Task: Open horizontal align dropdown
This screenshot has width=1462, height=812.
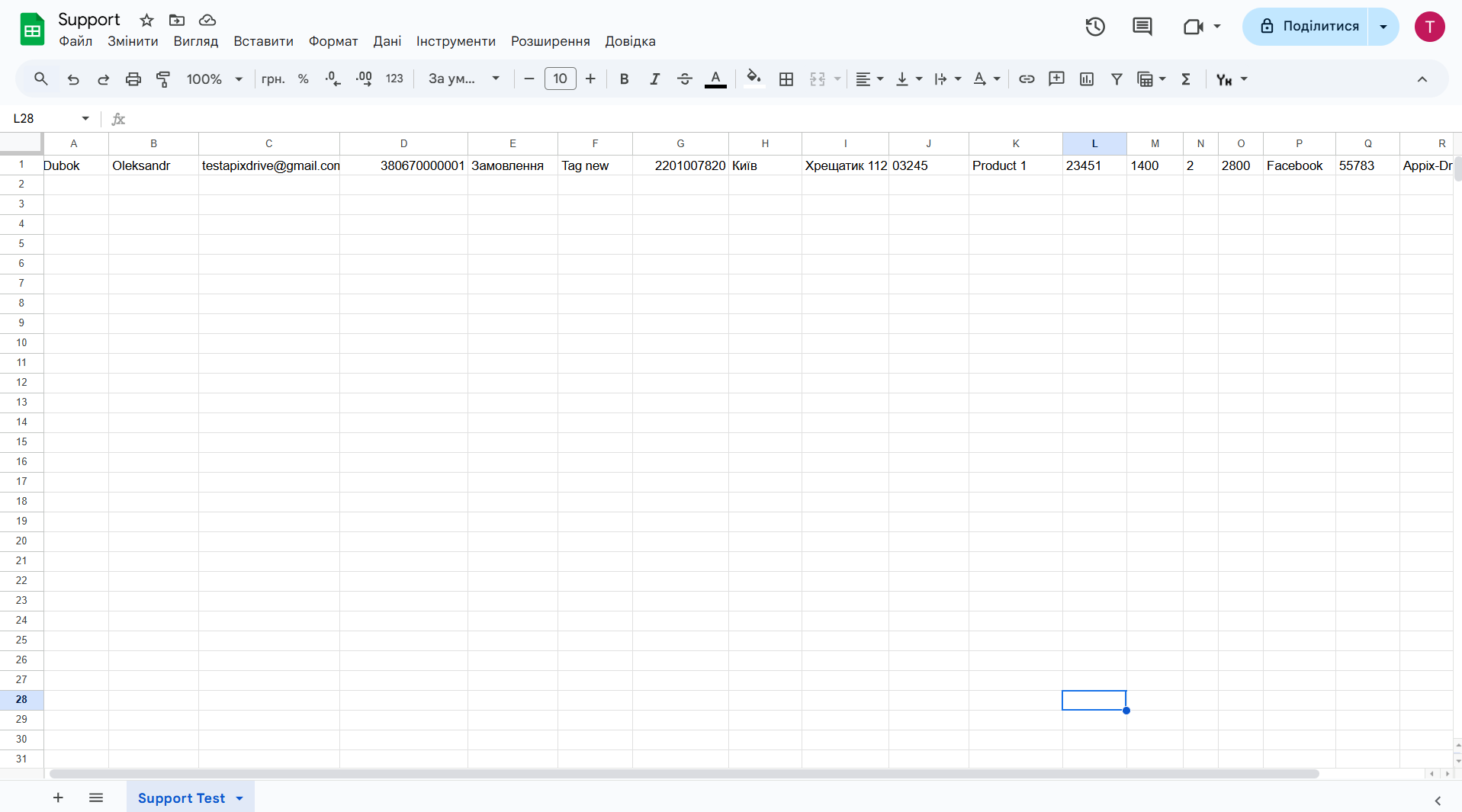Action: click(x=869, y=79)
